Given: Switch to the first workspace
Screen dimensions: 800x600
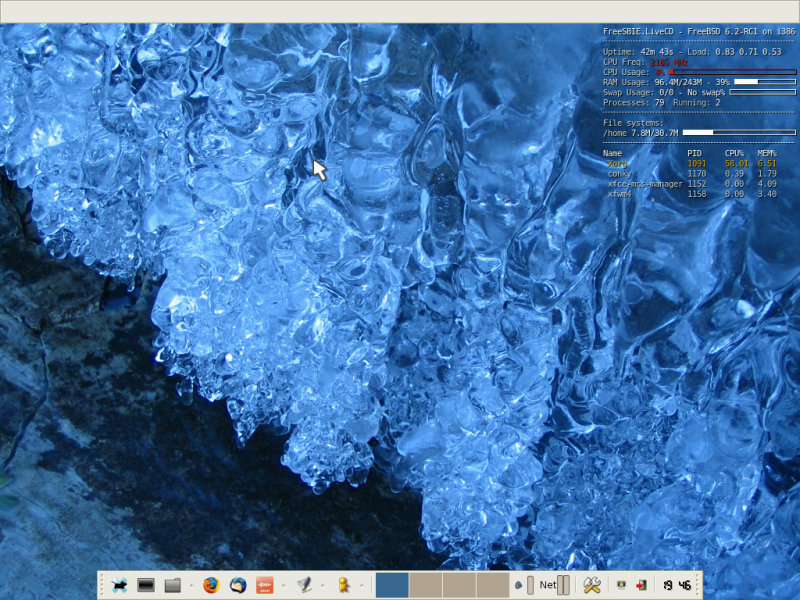Looking at the screenshot, I should (392, 585).
